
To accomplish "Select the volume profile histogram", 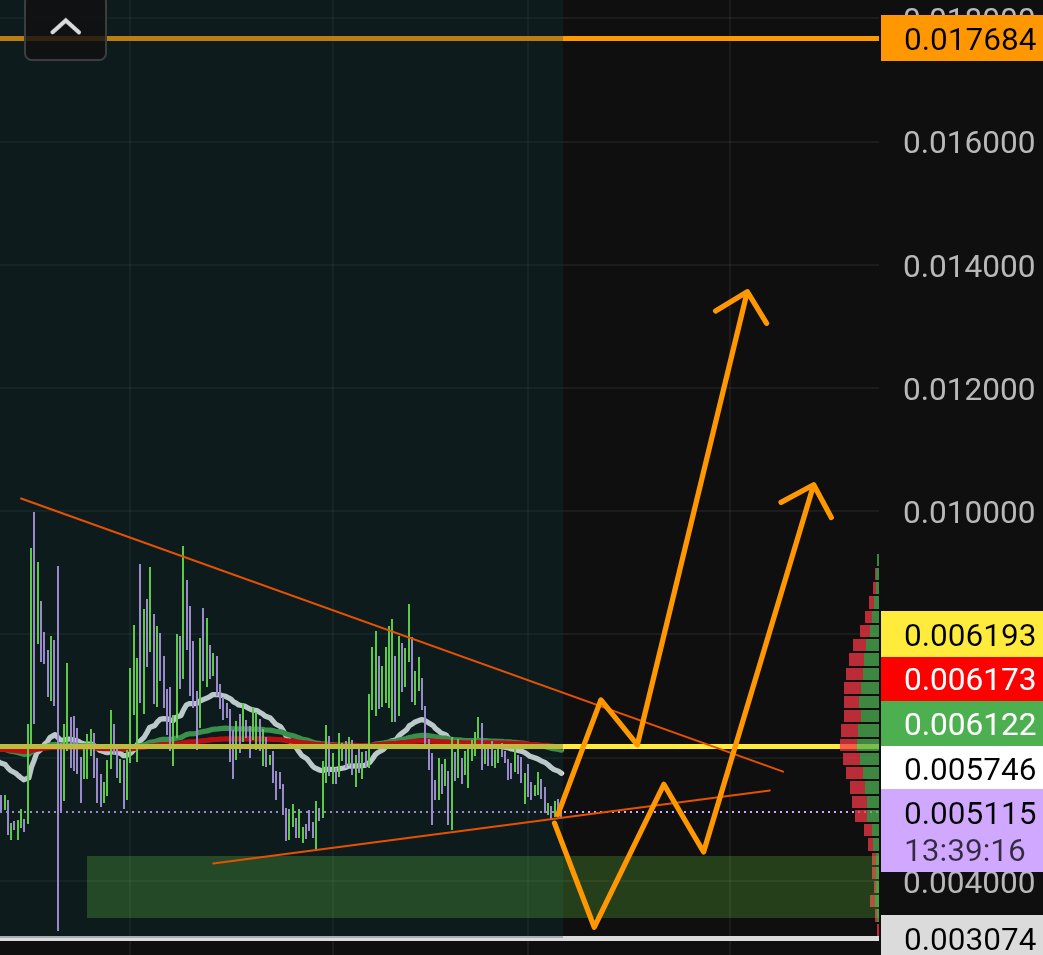I will pyautogui.click(x=860, y=745).
